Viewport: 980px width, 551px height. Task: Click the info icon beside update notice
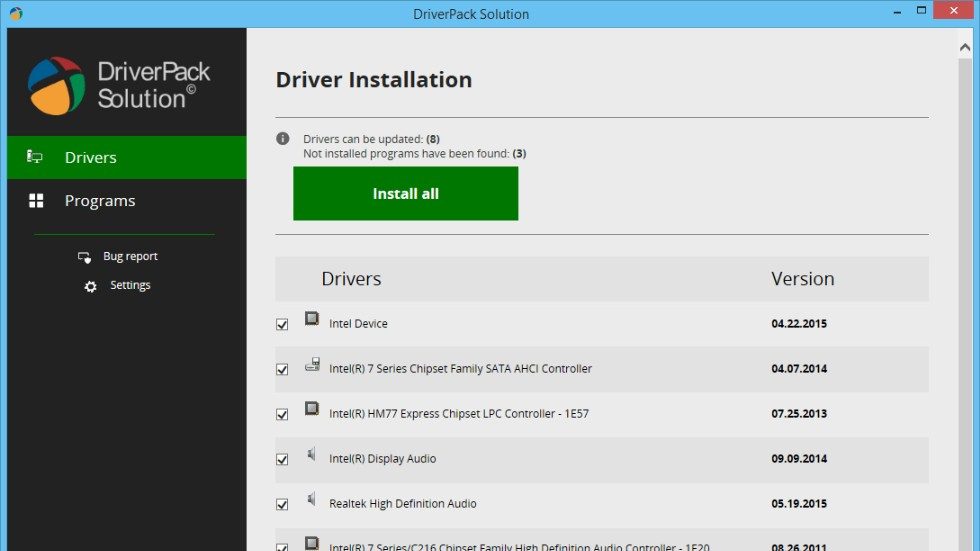(282, 139)
